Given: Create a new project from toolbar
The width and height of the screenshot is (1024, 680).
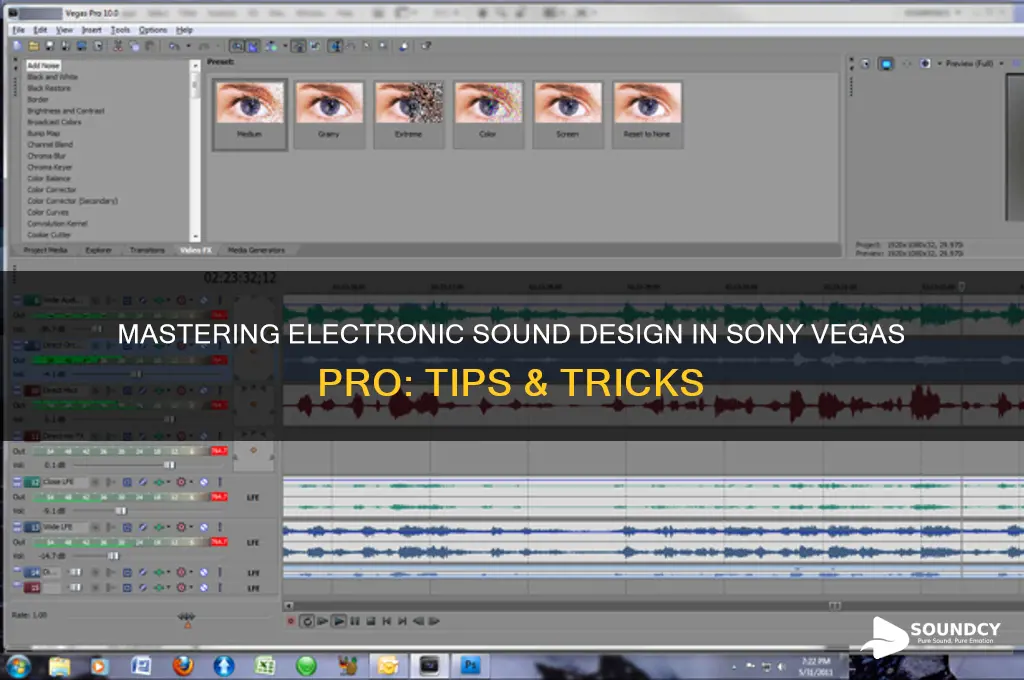Looking at the screenshot, I should (18, 46).
